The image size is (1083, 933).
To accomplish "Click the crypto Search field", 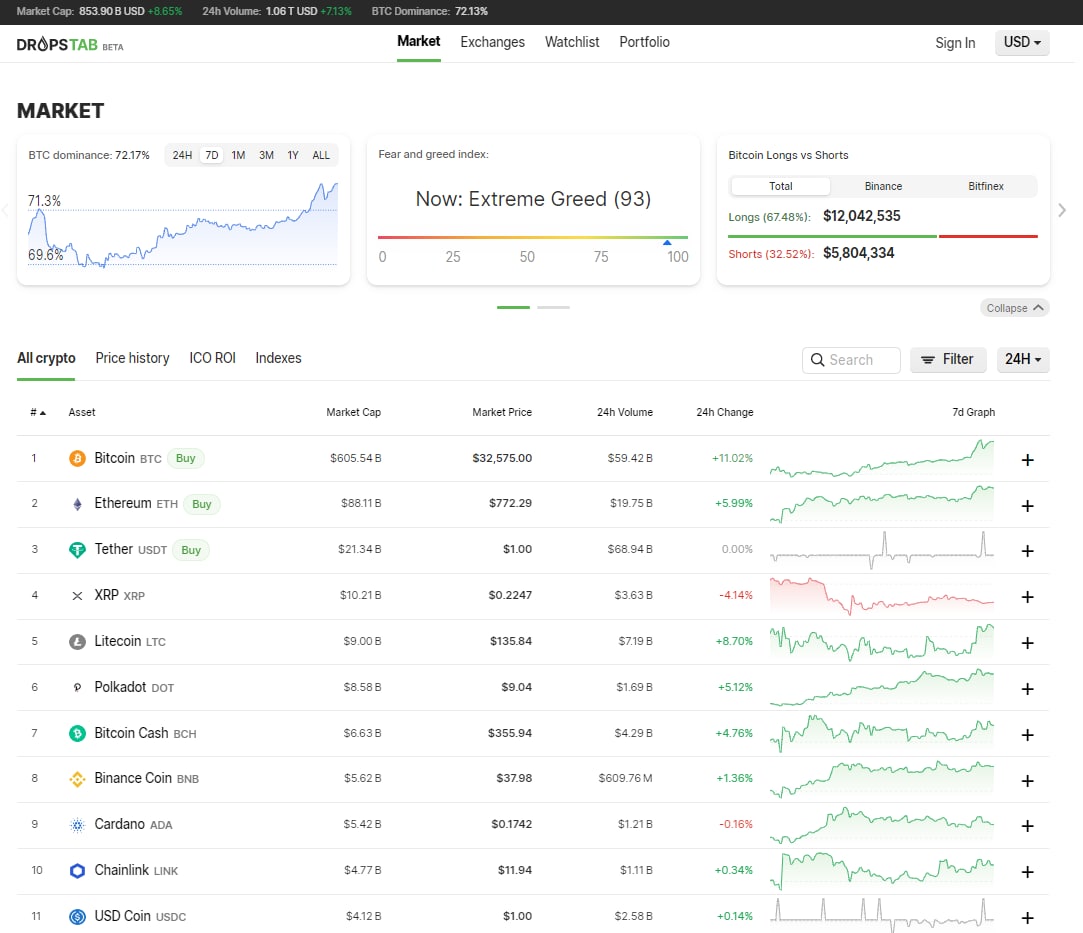I will (x=851, y=360).
